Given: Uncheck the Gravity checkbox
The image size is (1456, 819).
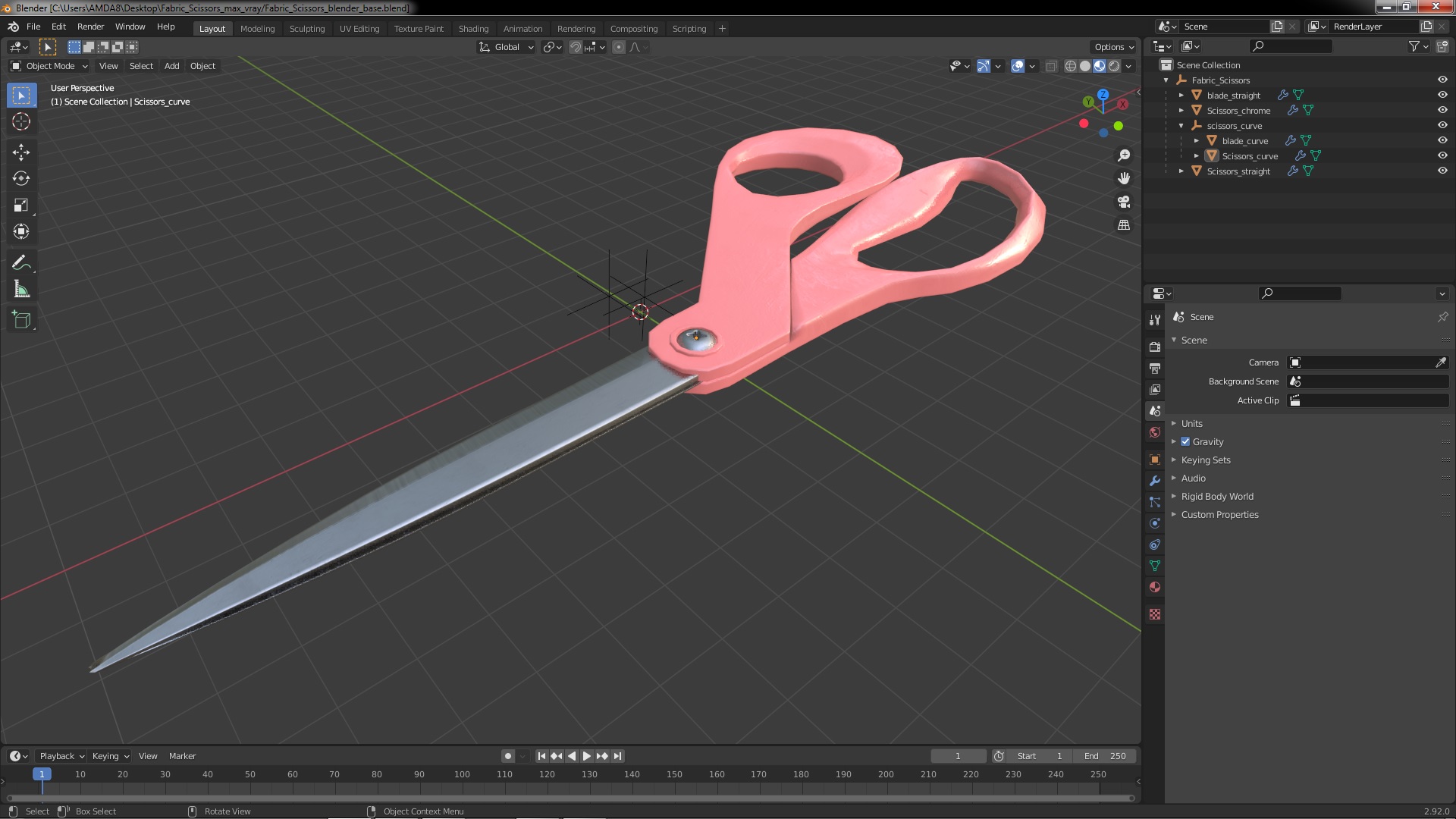Looking at the screenshot, I should point(1185,441).
